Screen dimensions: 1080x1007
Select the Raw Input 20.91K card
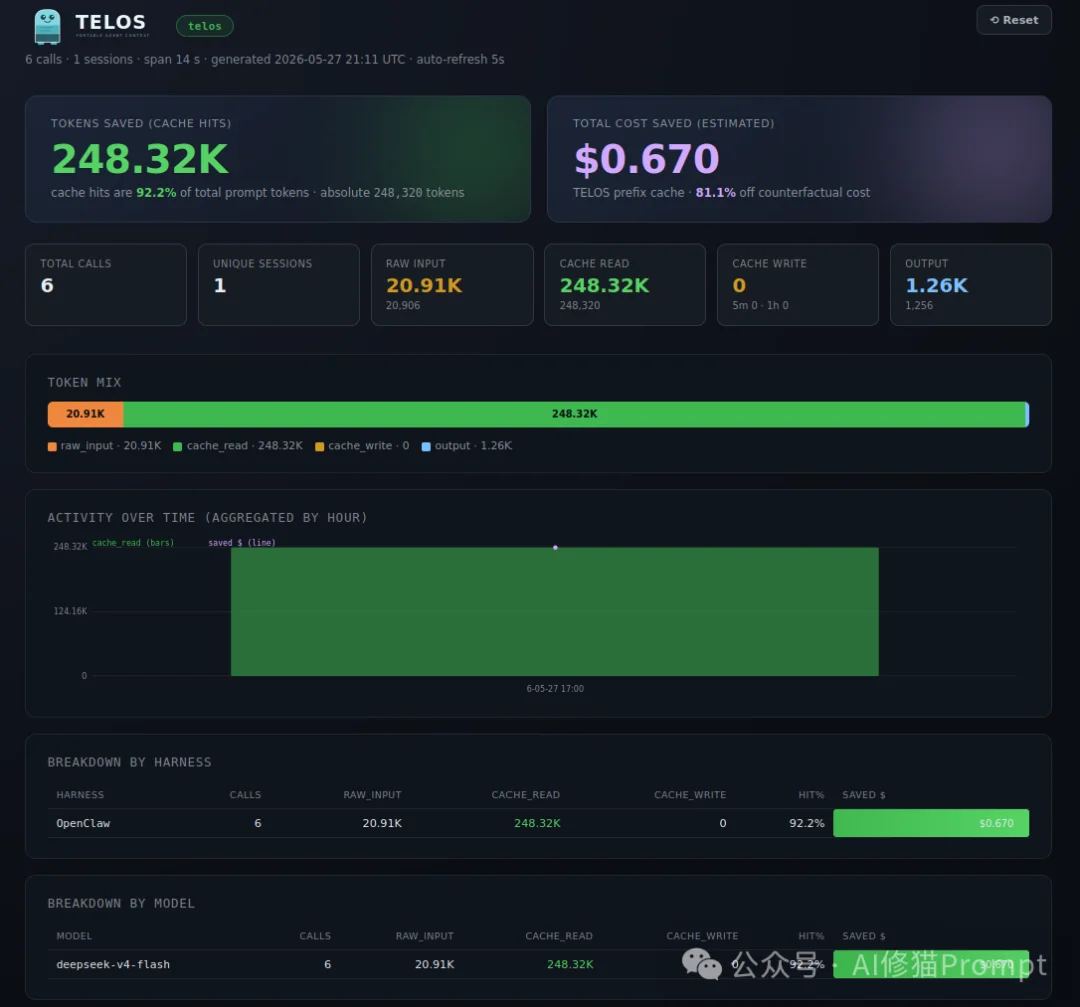point(452,284)
